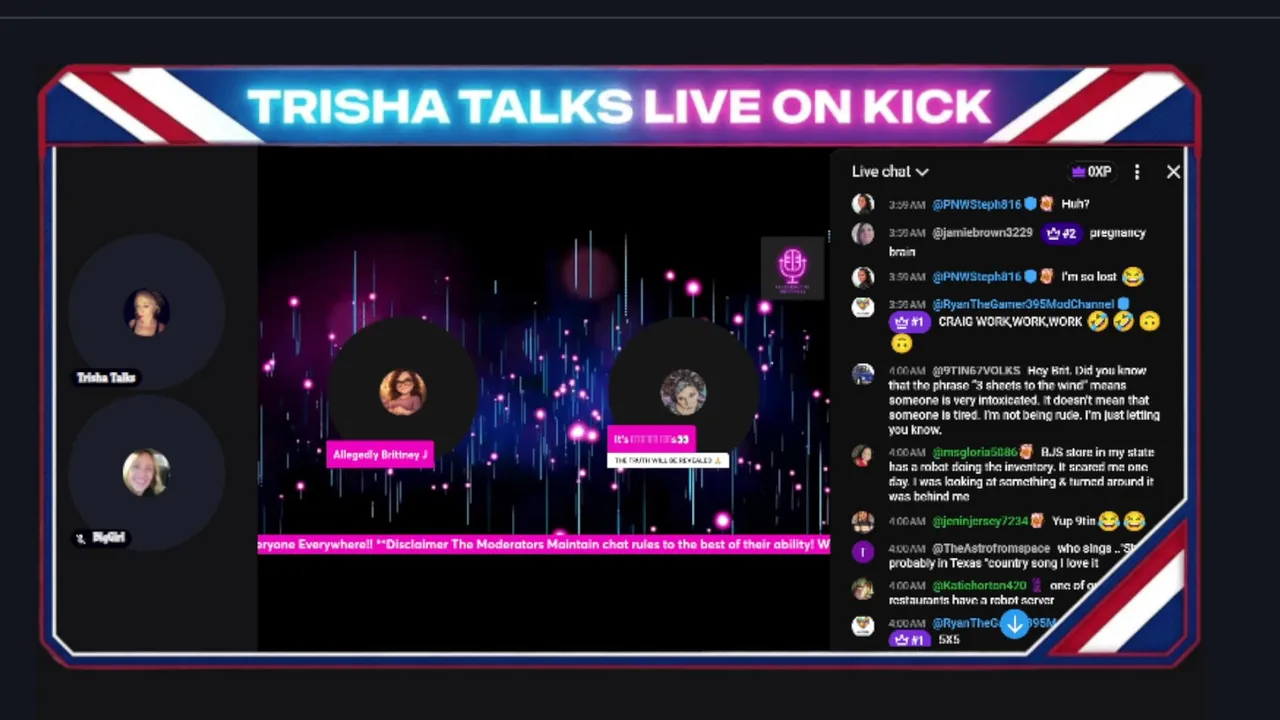Click the "Yup 9tin" chat message
Viewport: 1280px width, 720px height.
click(1098, 521)
